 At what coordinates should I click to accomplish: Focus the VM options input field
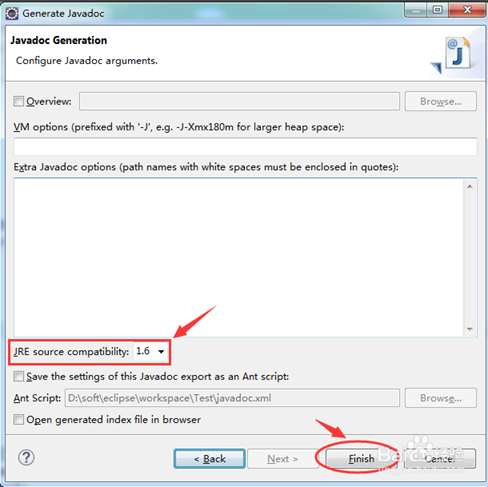click(245, 147)
